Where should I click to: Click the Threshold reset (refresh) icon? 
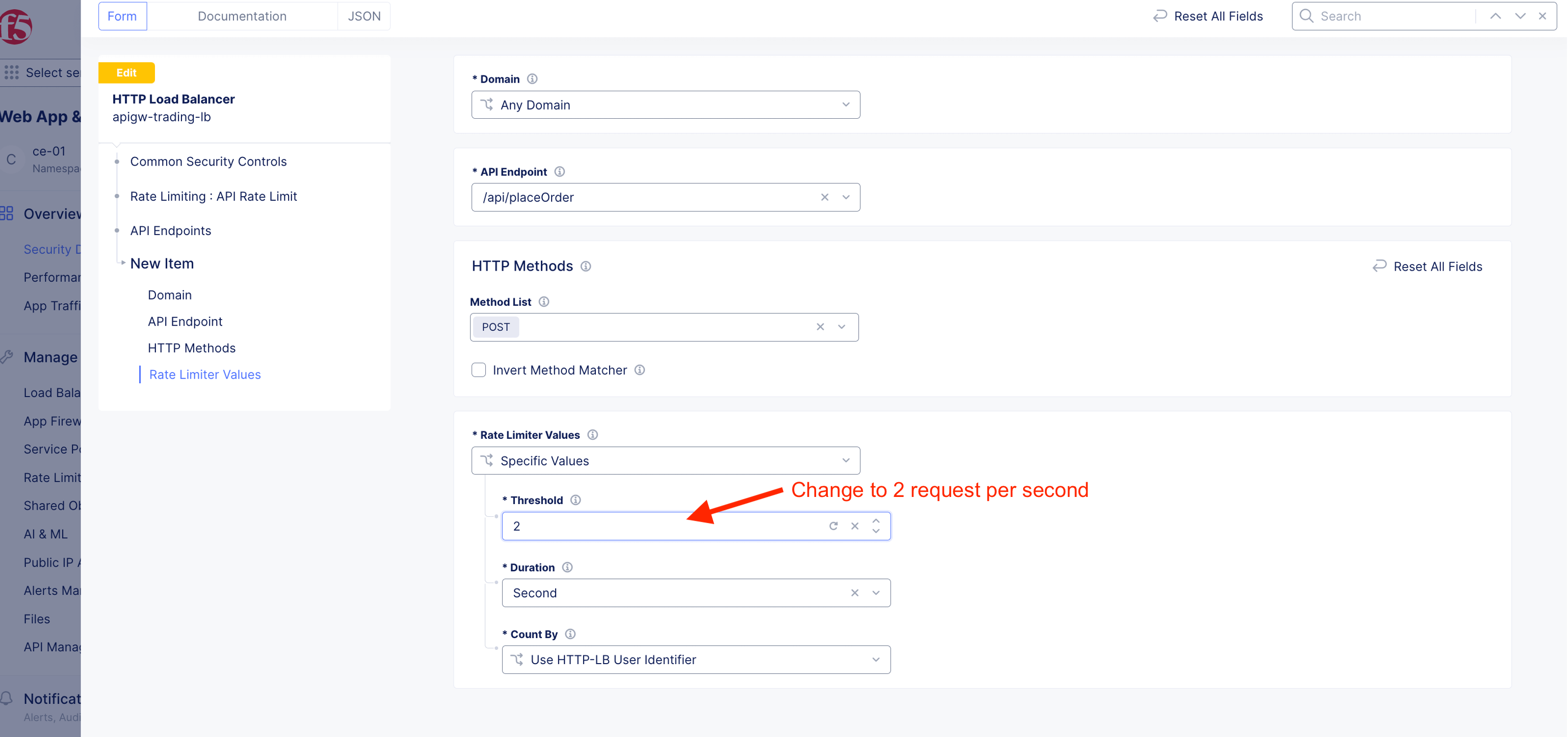pyautogui.click(x=833, y=526)
